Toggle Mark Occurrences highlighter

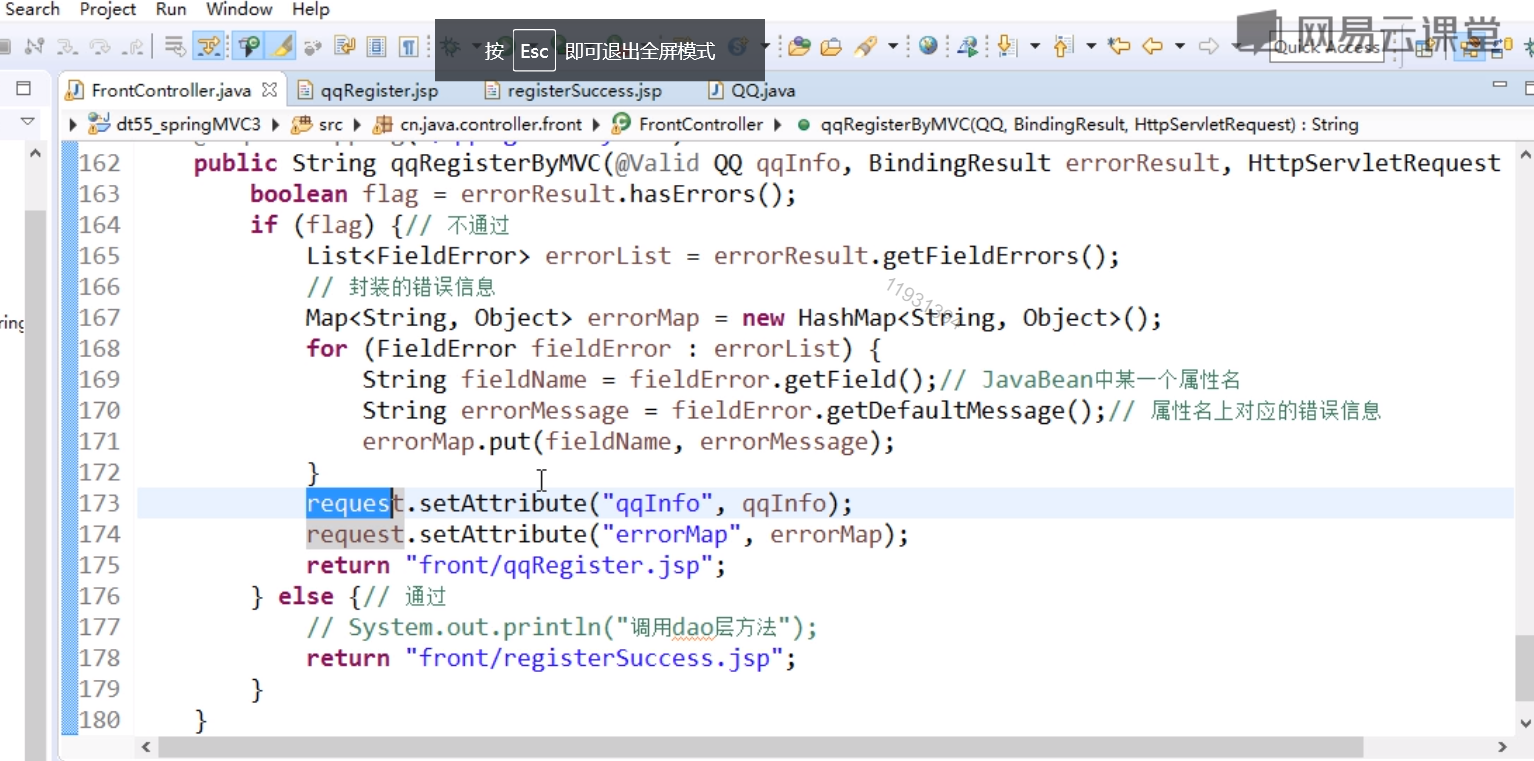(282, 46)
